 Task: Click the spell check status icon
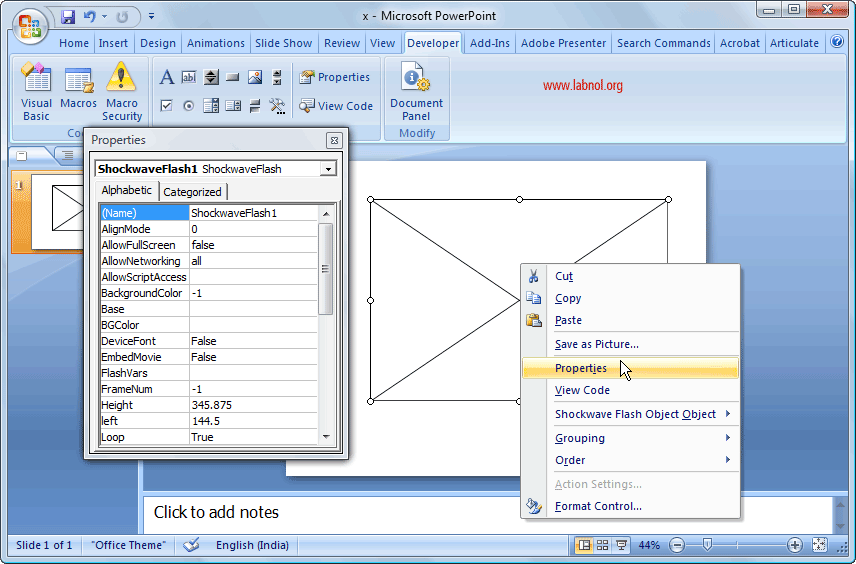tap(192, 545)
